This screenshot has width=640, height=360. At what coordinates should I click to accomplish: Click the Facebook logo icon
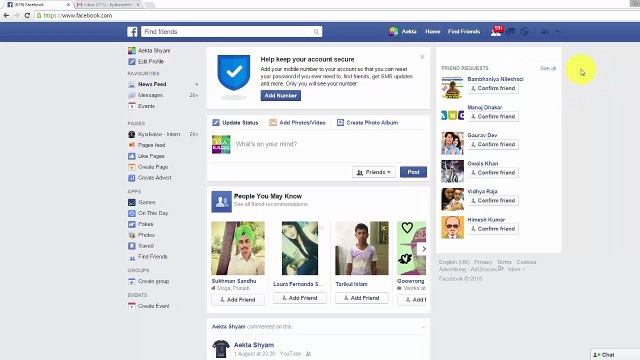pyautogui.click(x=132, y=31)
